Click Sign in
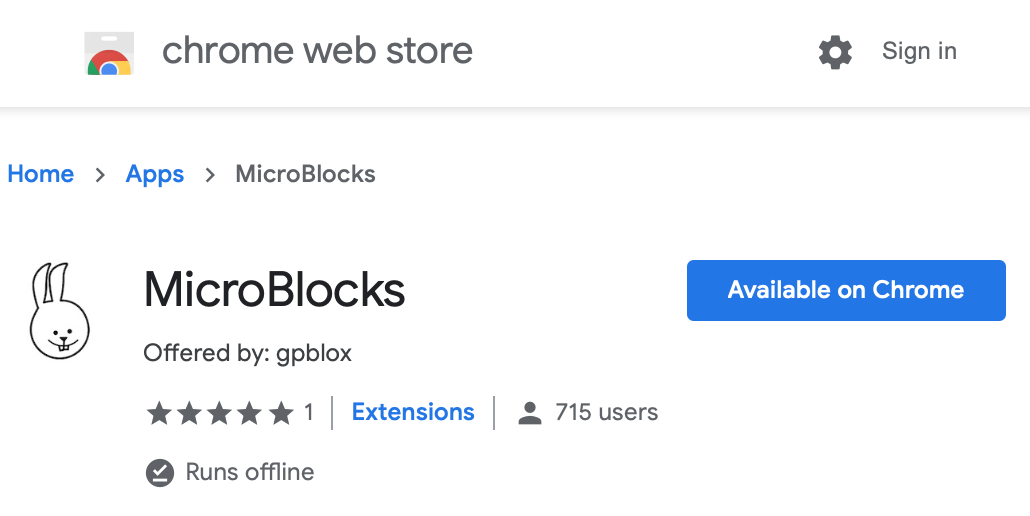 [919, 51]
